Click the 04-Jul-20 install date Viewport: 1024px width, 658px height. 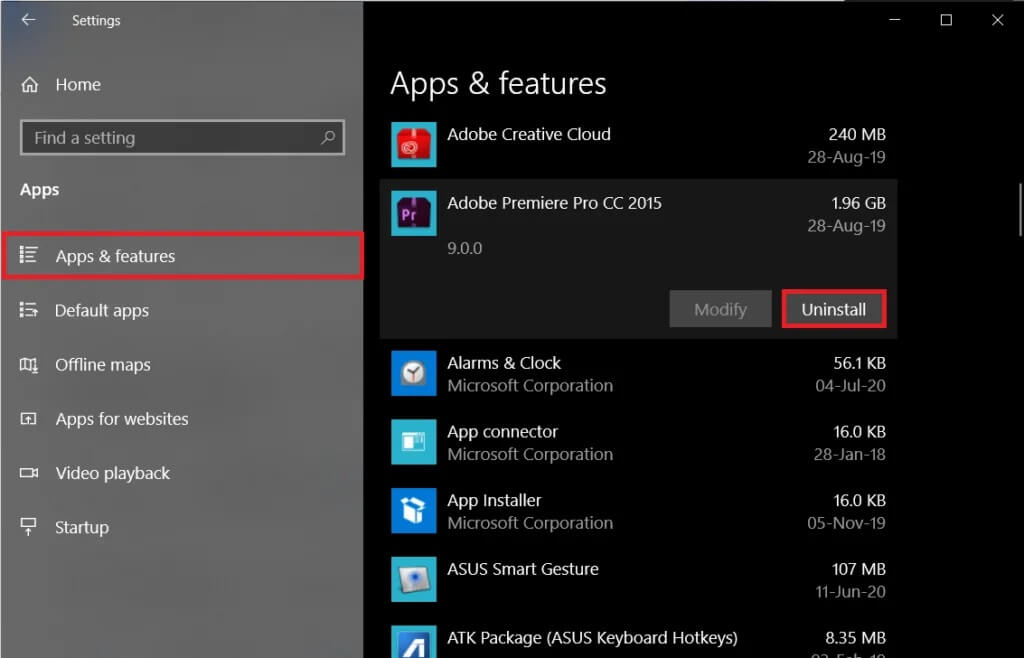pyautogui.click(x=850, y=386)
